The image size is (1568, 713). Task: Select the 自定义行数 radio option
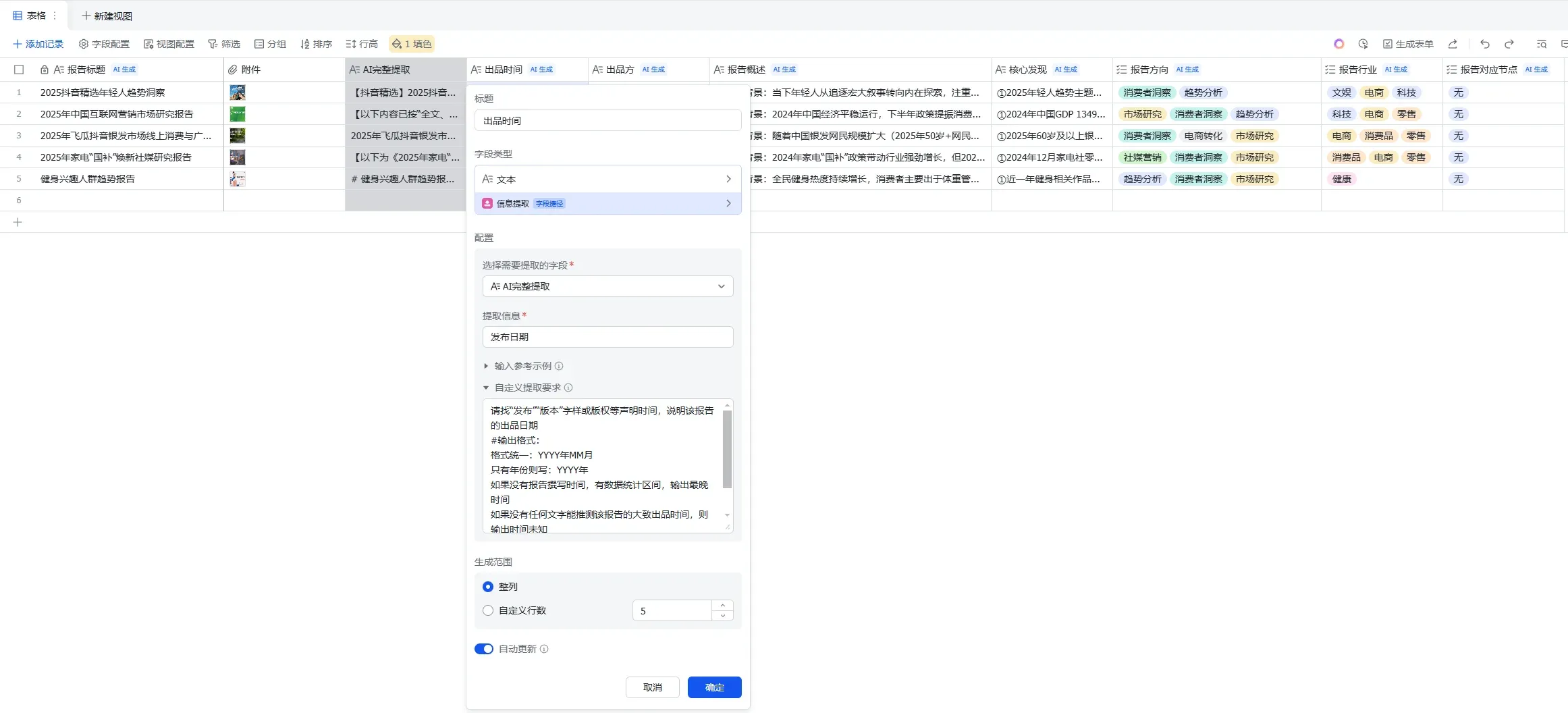click(x=488, y=610)
